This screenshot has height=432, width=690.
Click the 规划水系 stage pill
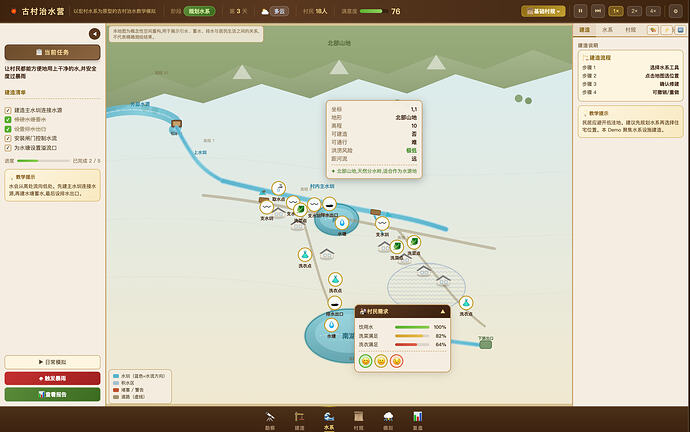tap(199, 11)
